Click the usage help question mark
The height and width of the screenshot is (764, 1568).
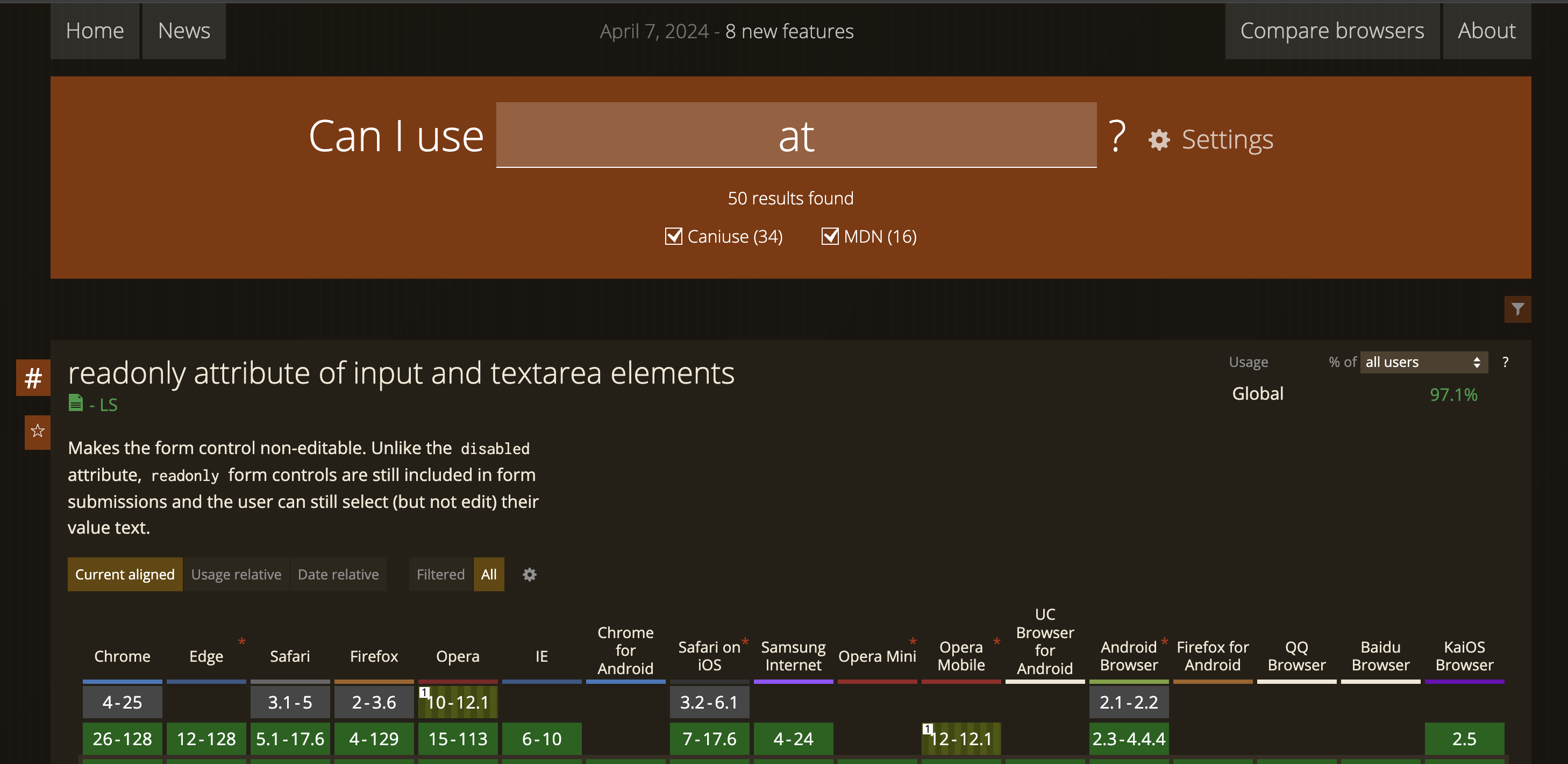coord(1505,363)
